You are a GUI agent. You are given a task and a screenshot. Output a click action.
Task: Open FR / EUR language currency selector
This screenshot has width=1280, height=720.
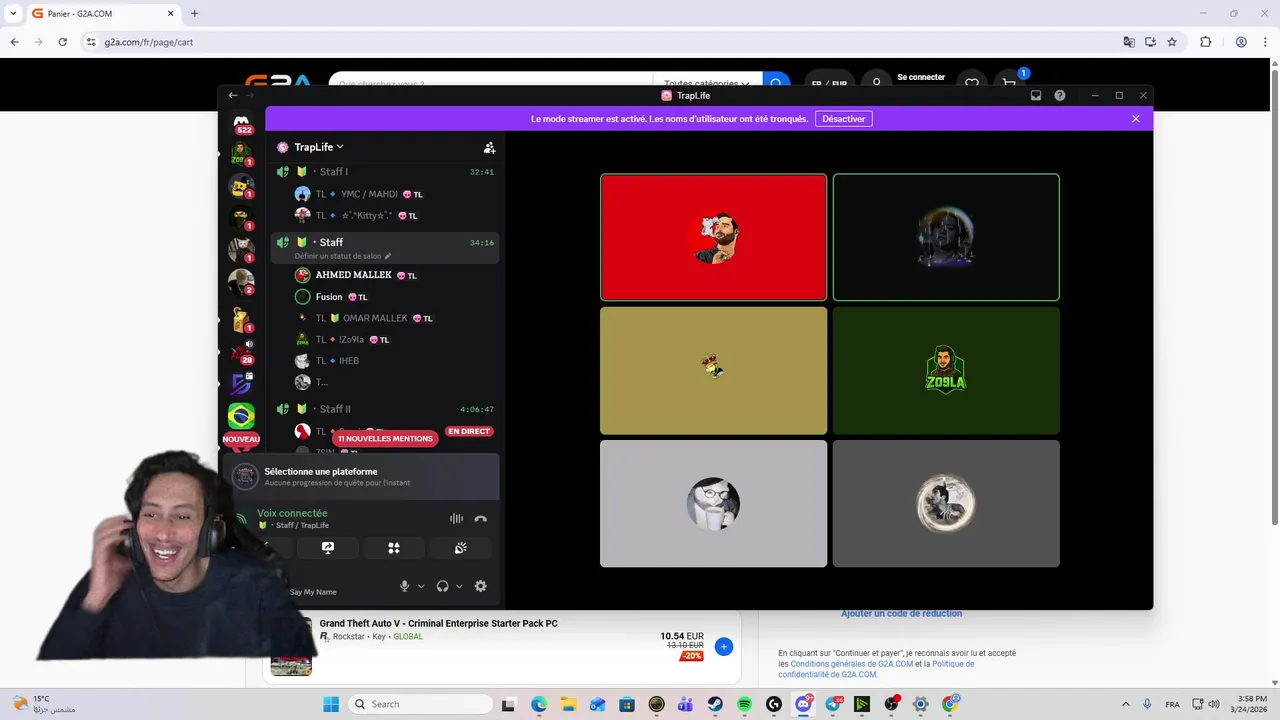click(x=830, y=83)
